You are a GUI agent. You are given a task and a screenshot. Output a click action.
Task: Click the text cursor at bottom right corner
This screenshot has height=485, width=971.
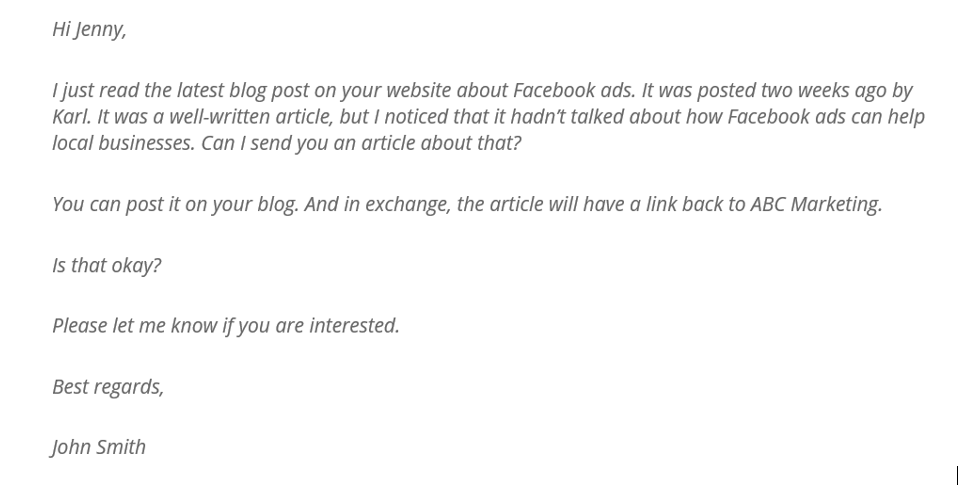(958, 476)
